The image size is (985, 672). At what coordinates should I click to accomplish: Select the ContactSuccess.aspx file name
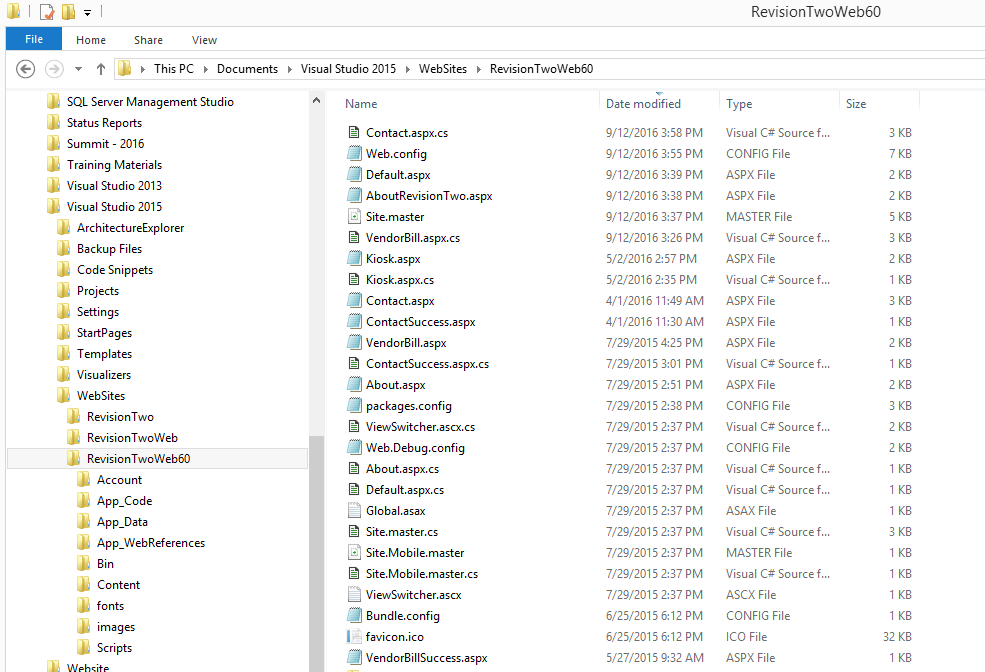tap(420, 322)
